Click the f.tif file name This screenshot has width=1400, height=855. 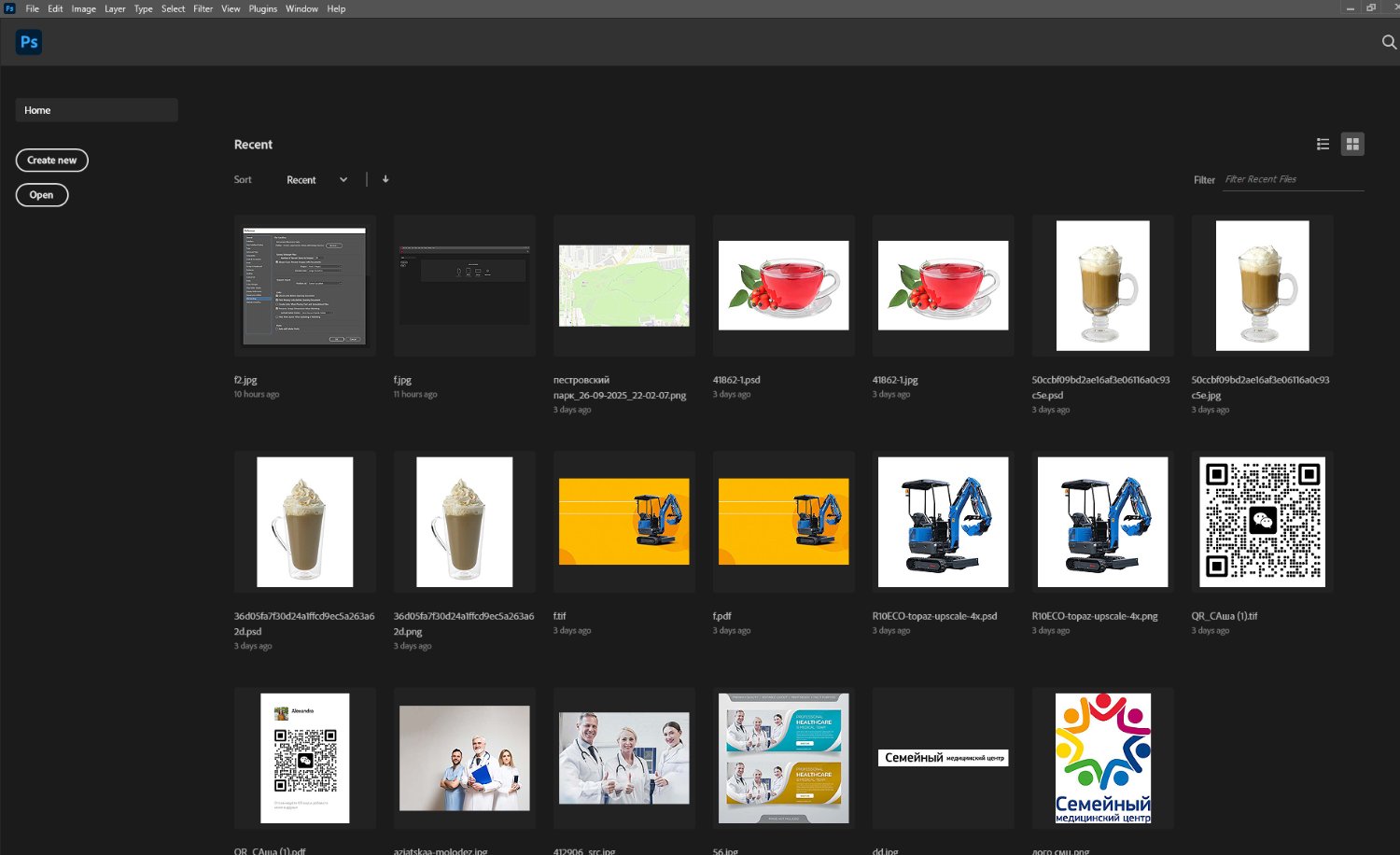pyautogui.click(x=560, y=617)
